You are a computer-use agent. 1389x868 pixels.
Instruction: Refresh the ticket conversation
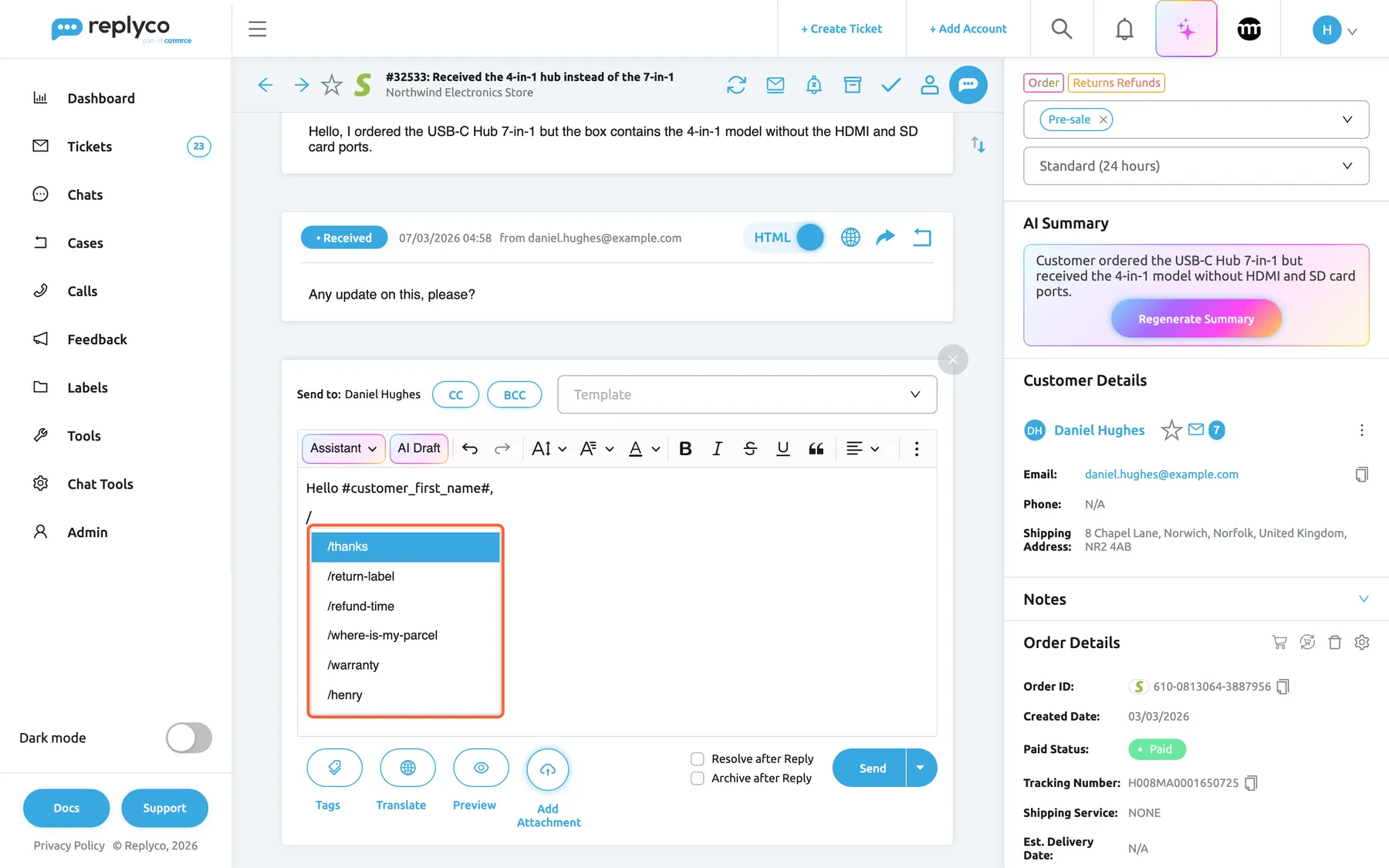(x=737, y=85)
